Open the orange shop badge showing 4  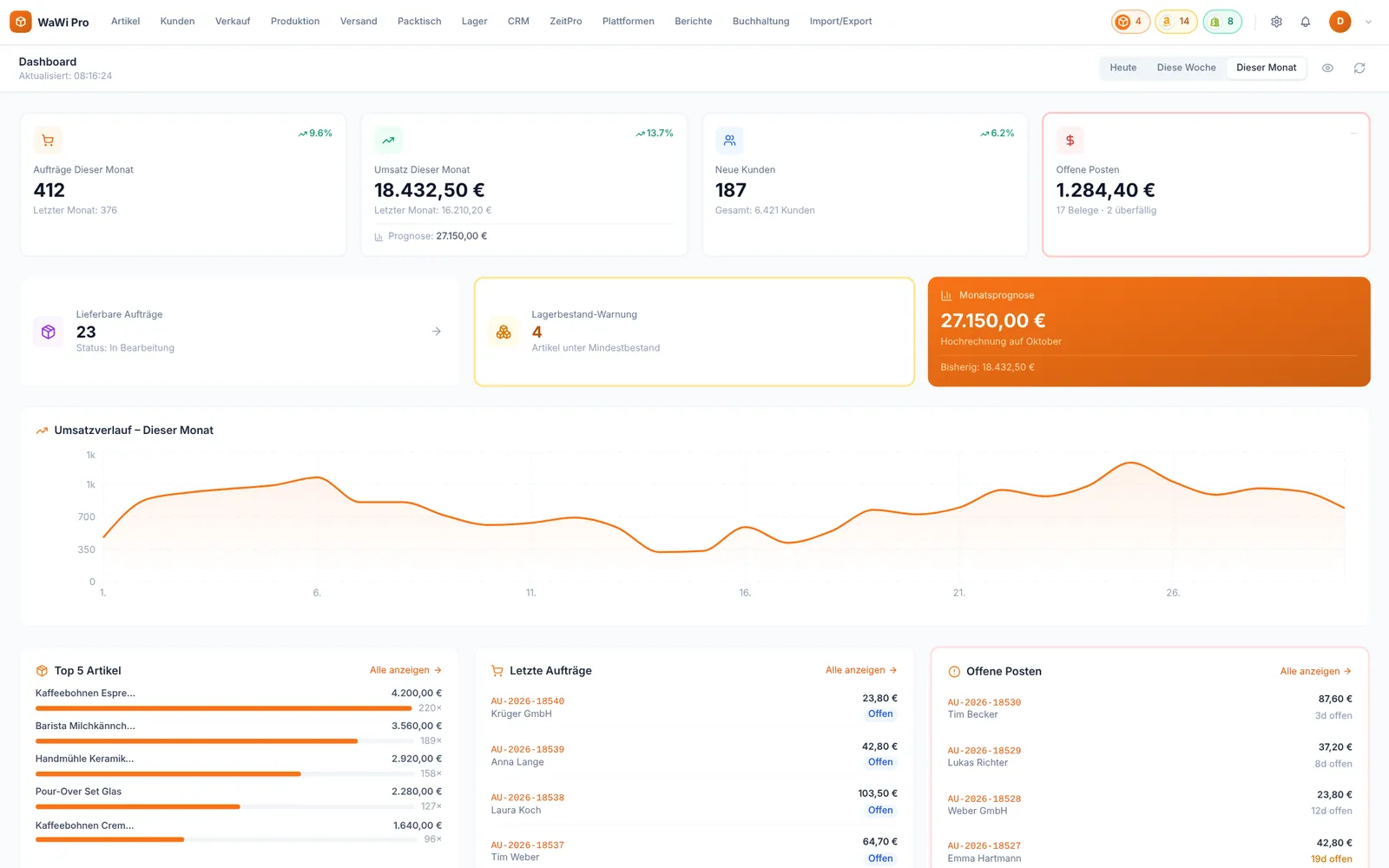pyautogui.click(x=1130, y=22)
